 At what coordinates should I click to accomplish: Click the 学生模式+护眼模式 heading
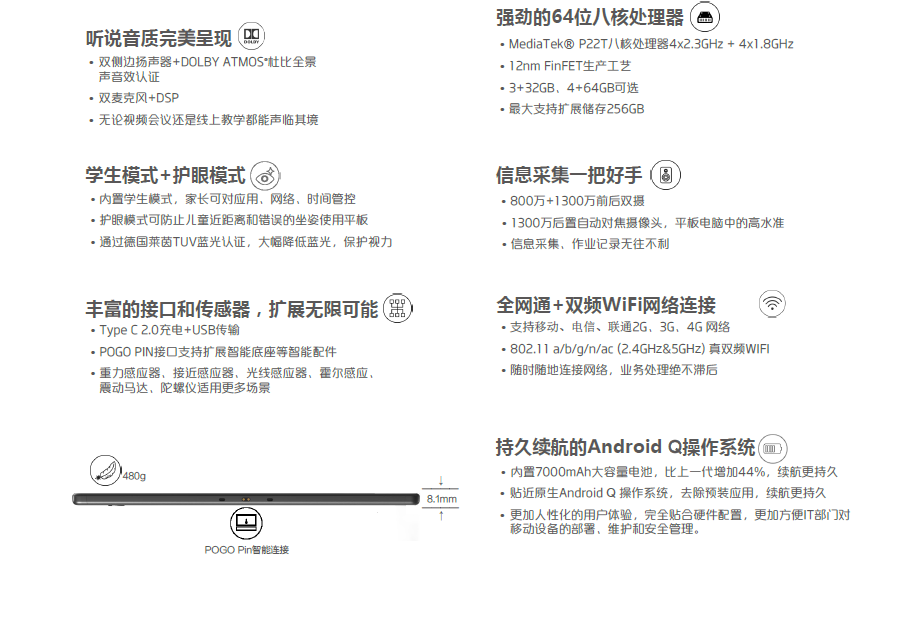(x=165, y=176)
